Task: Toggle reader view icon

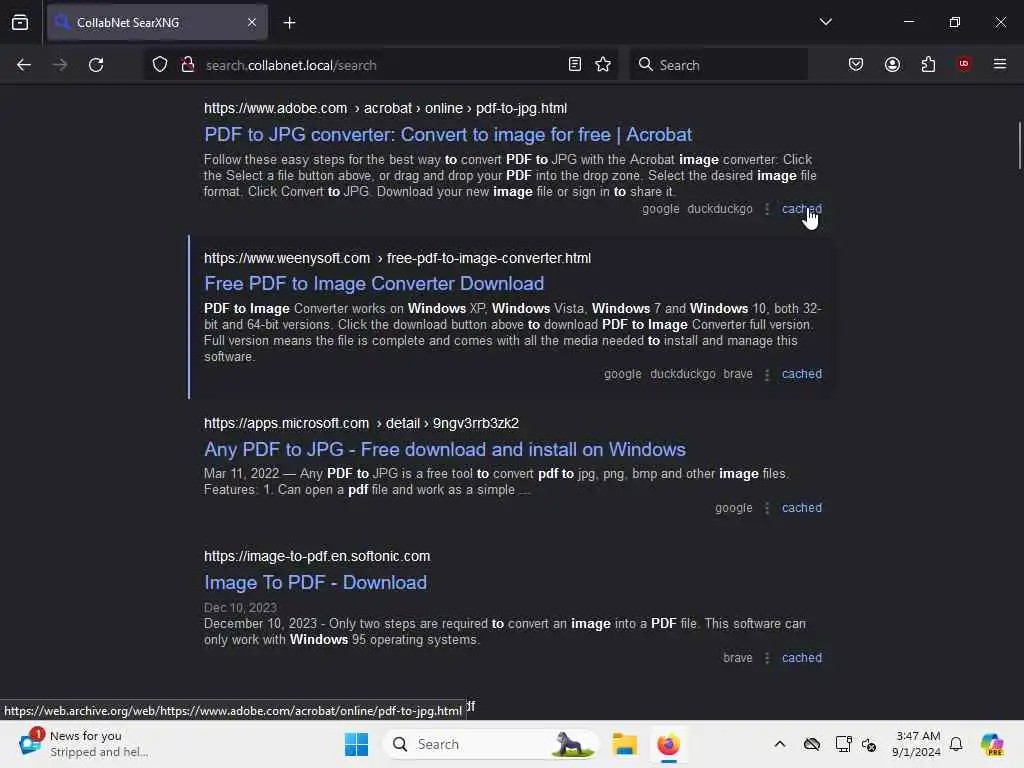Action: (575, 65)
